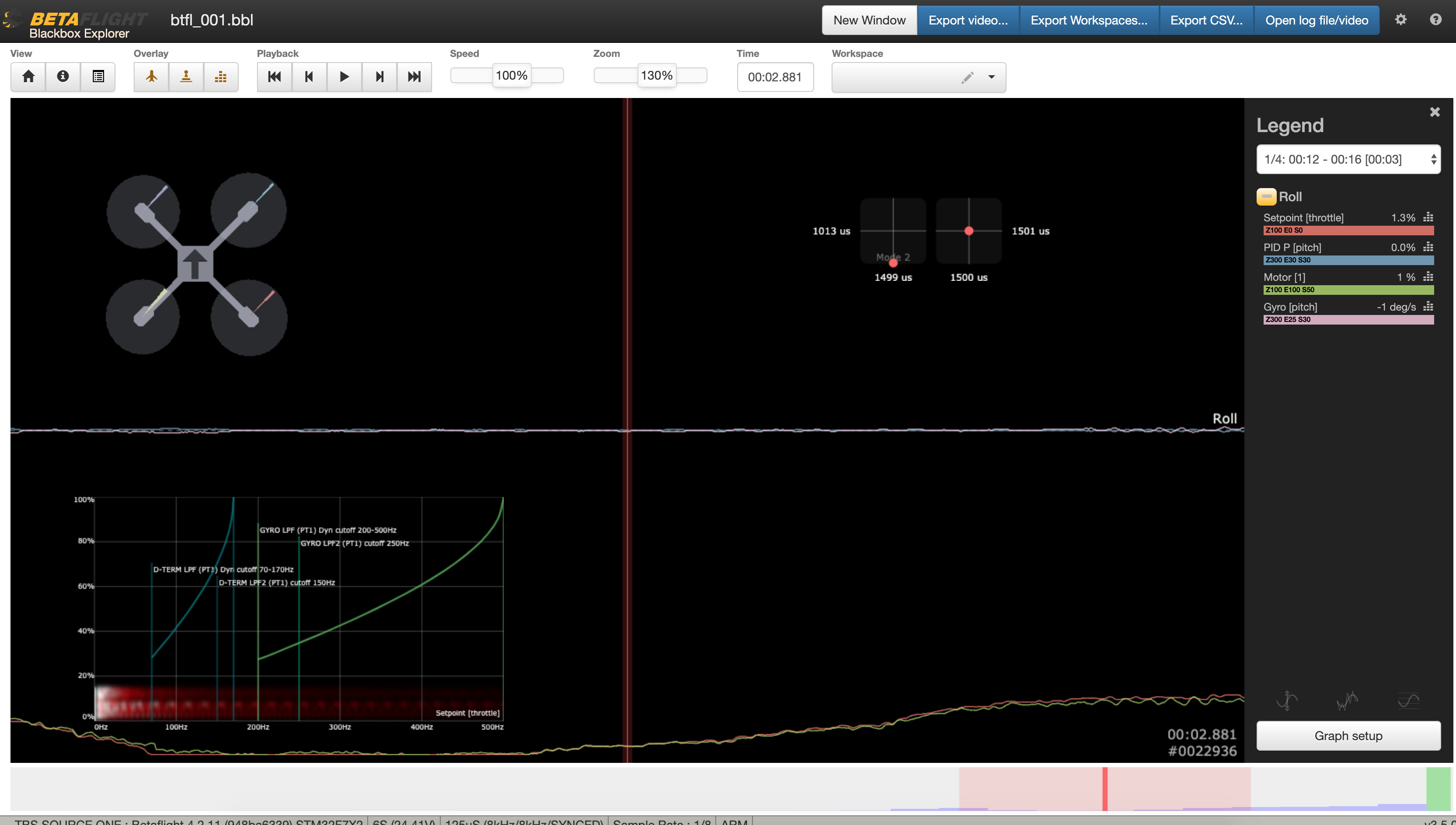This screenshot has height=825, width=1456.
Task: Toggle the stick positions overlay icon
Action: coord(186,77)
